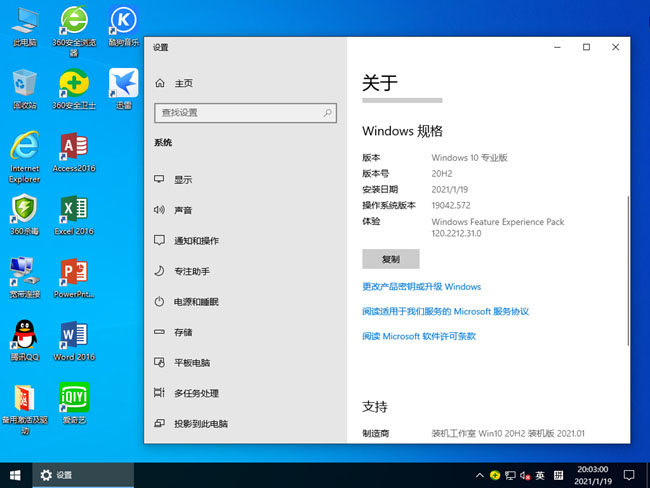Open the 腾讯QQ desktop shortcut
Image resolution: width=650 pixels, height=488 pixels.
click(x=25, y=341)
